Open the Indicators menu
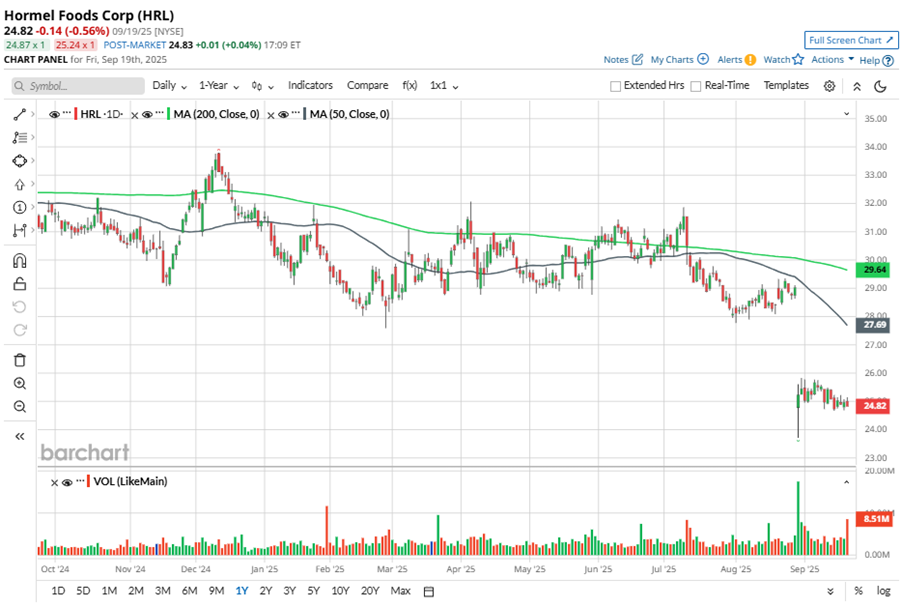Image resolution: width=902 pixels, height=607 pixels. (310, 85)
